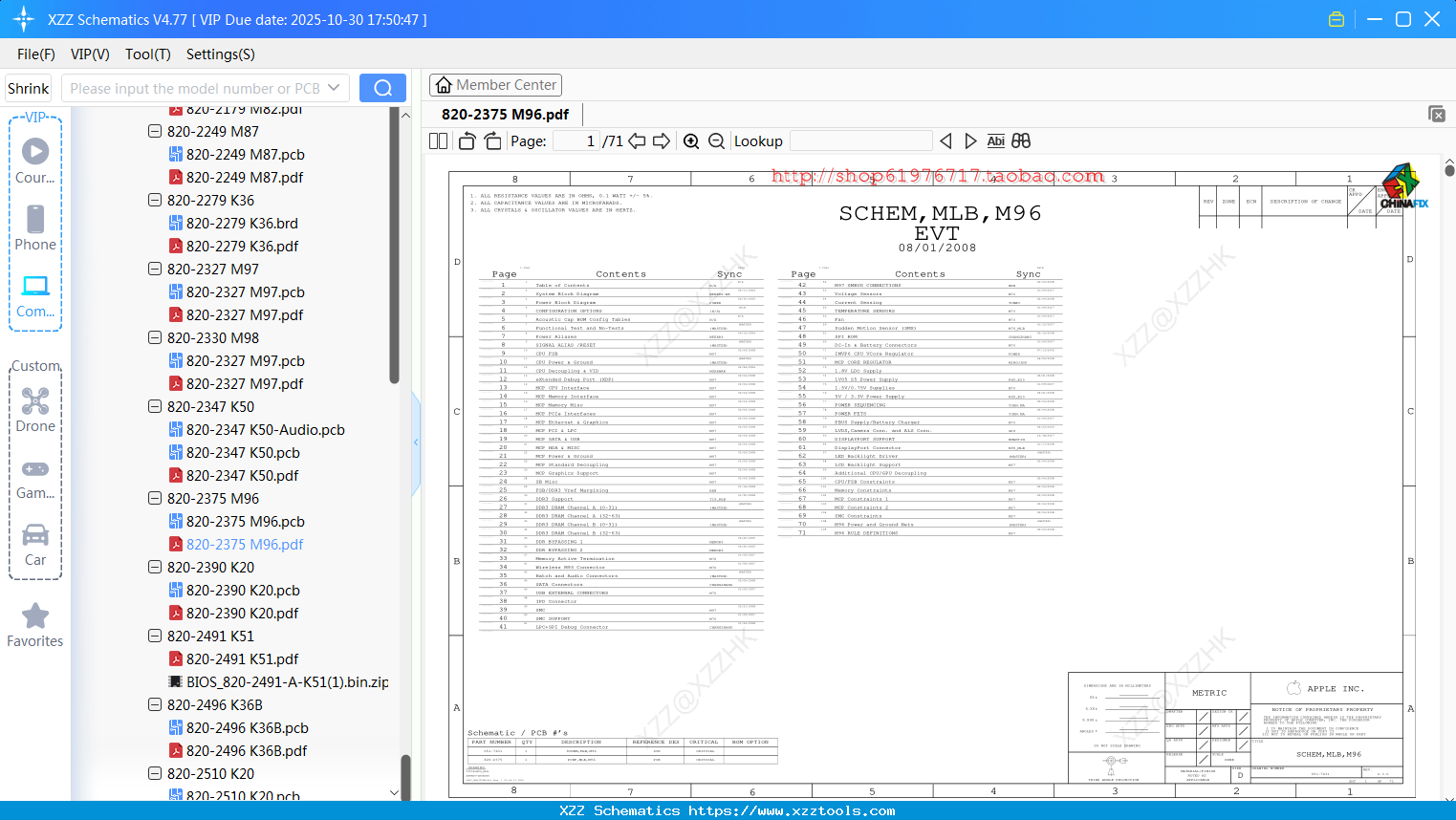Screen dimensions: 1456x820
Task: Open 820-2249 M87.pdf in the tree
Action: coord(245,177)
